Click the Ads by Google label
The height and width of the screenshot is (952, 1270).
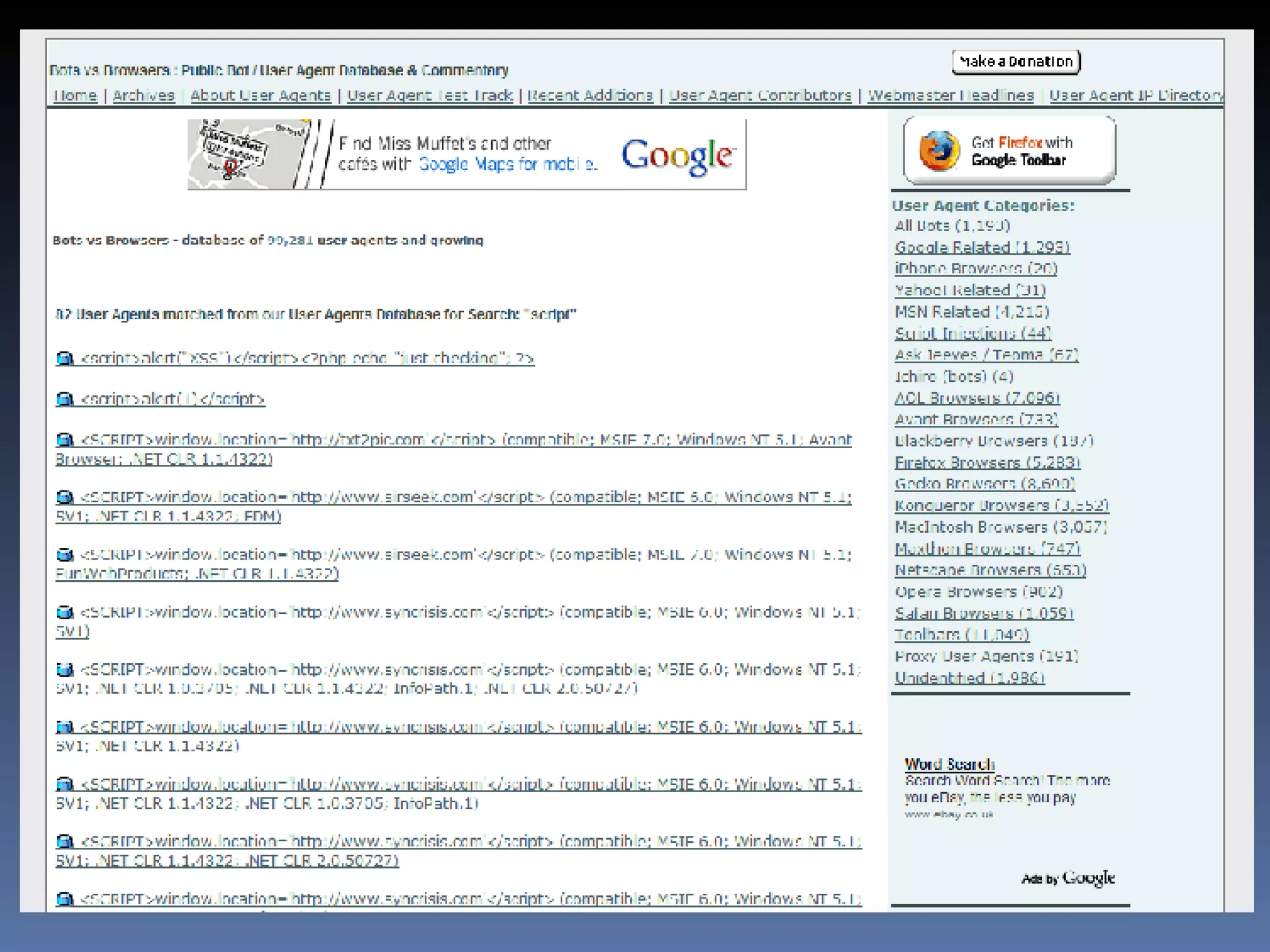click(1067, 878)
